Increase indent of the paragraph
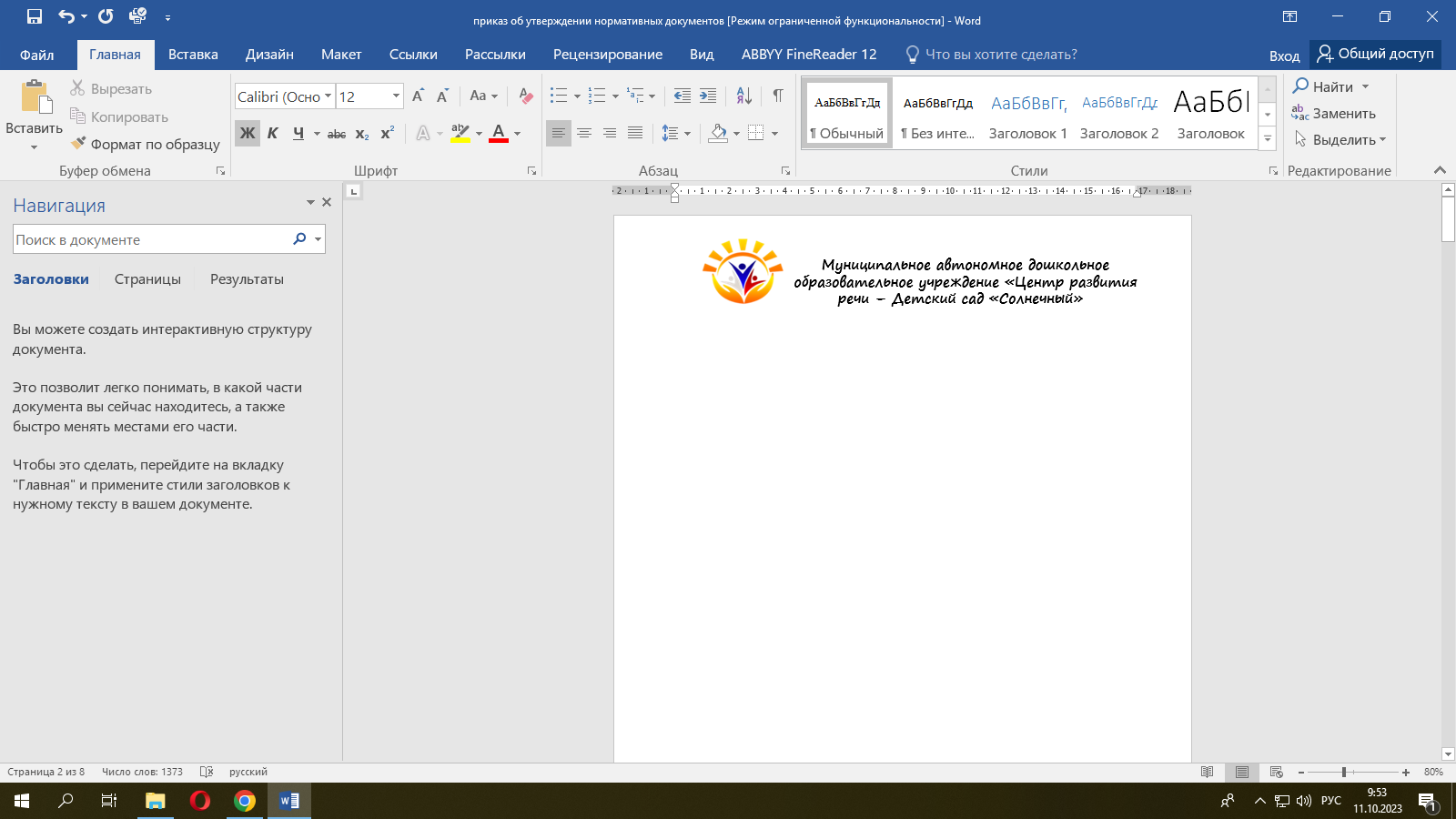 [708, 96]
